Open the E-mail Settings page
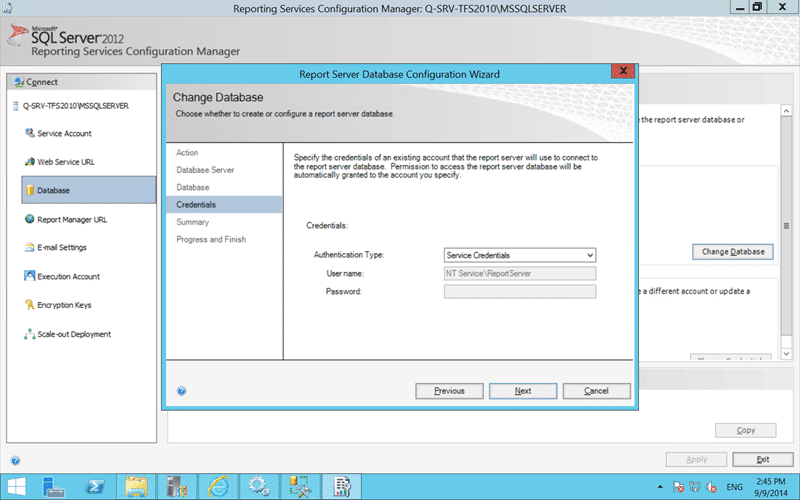Viewport: 800px width, 500px height. click(62, 247)
